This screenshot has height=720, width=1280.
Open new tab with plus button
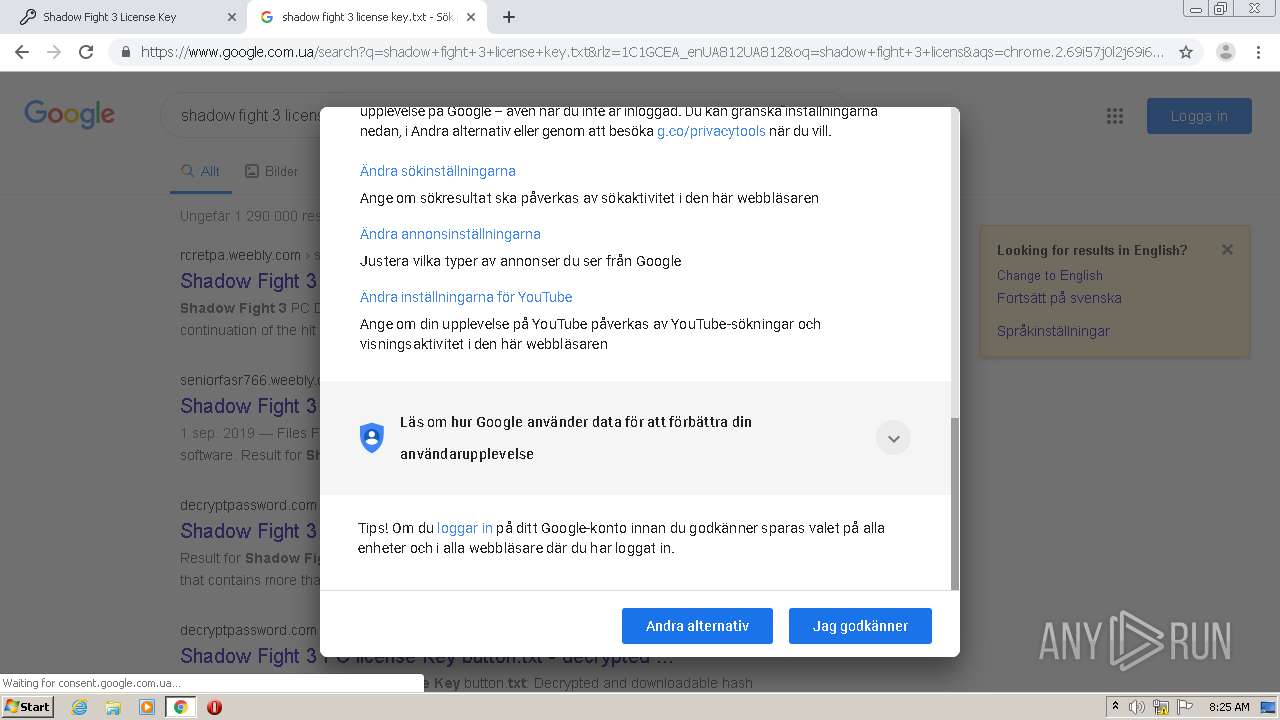509,17
